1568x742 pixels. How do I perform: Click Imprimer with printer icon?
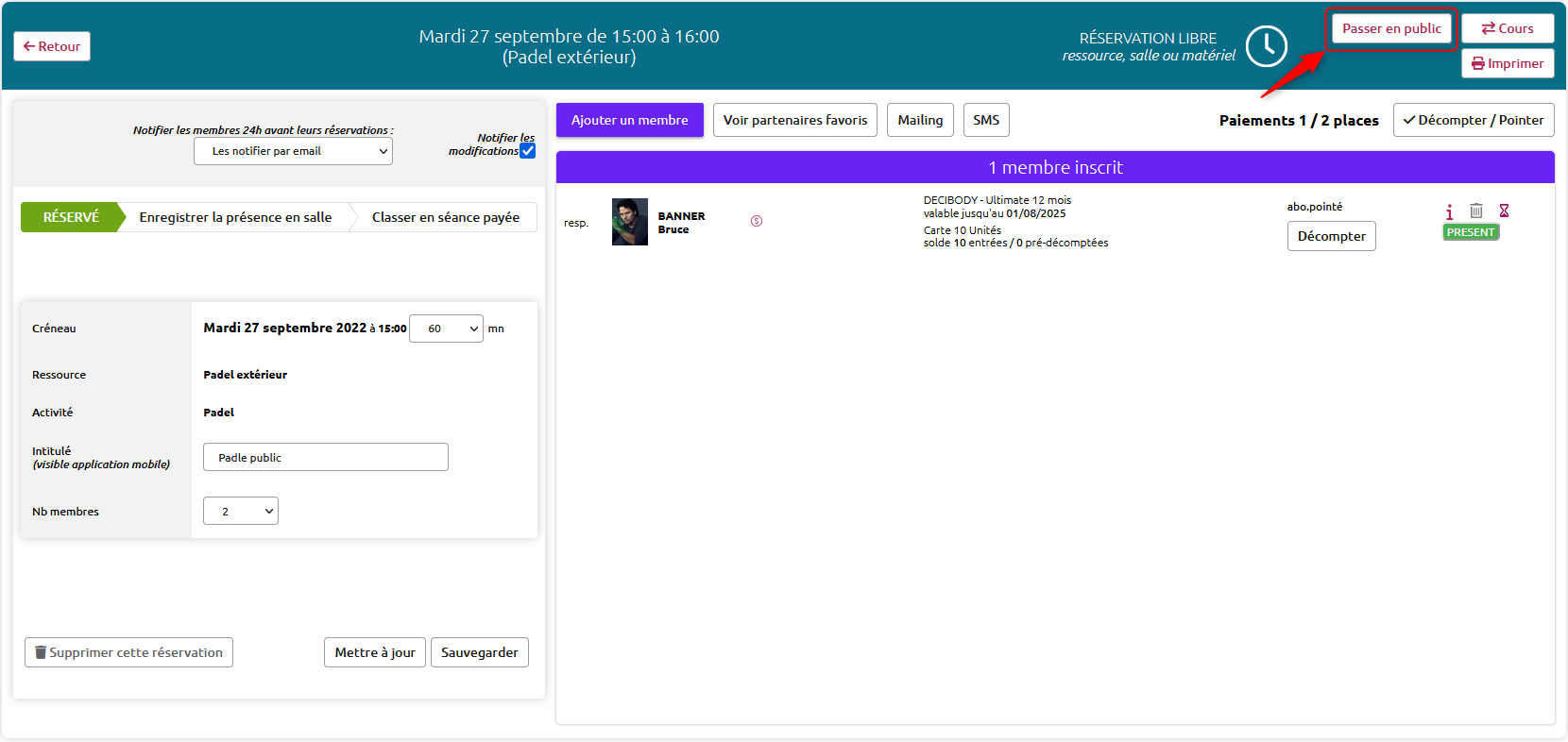pos(1508,63)
